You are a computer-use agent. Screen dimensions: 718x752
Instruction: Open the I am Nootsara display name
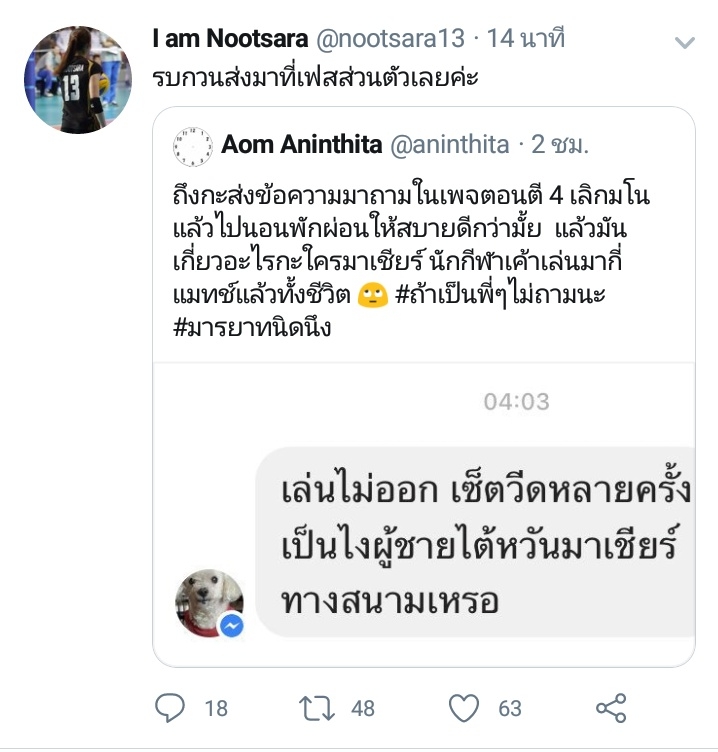click(x=230, y=38)
